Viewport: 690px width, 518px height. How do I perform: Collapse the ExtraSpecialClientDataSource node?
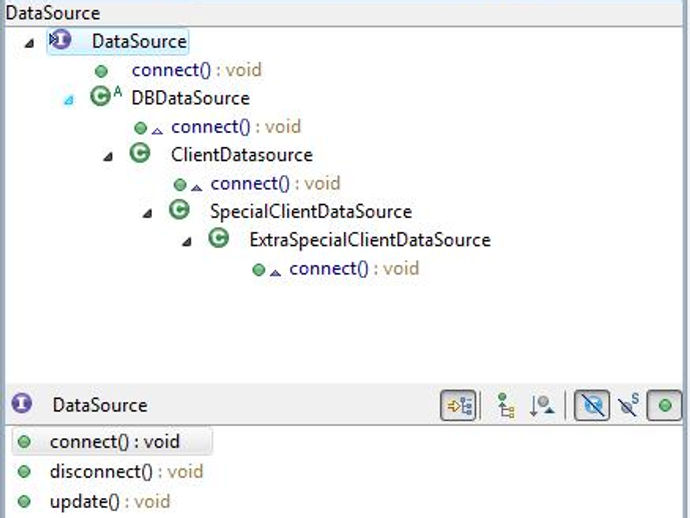(187, 242)
